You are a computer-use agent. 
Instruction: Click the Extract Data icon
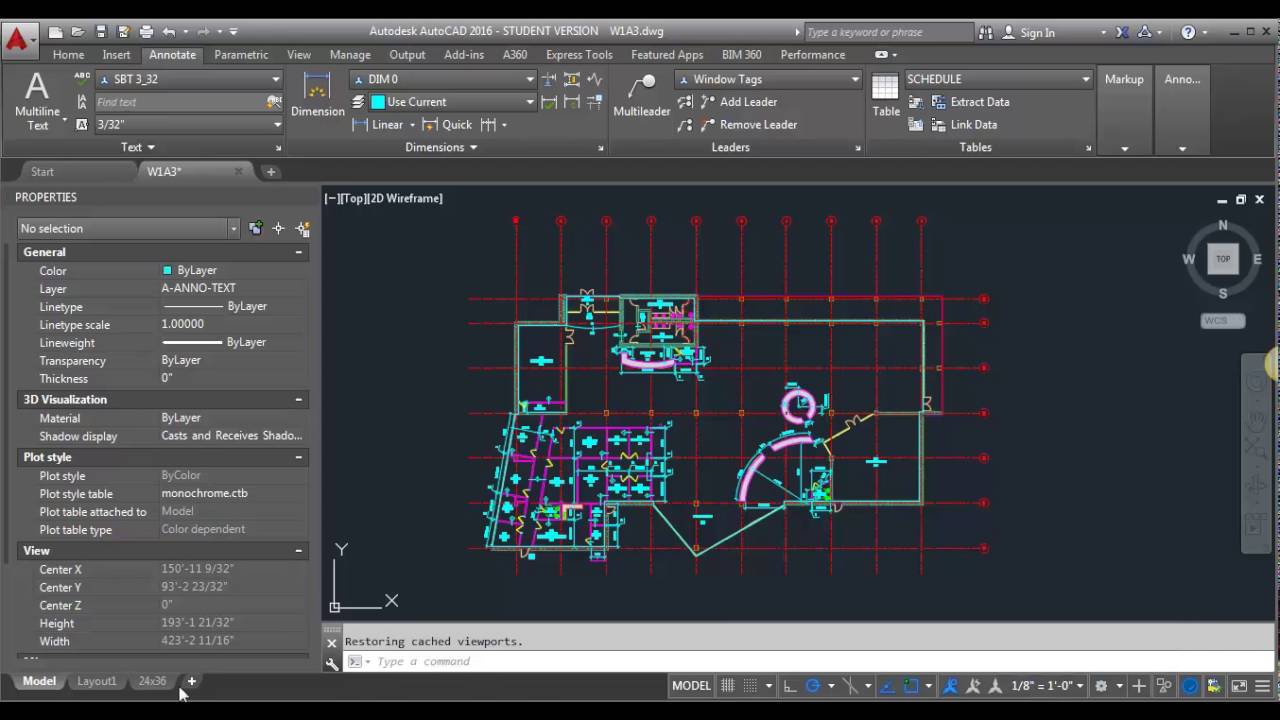939,102
